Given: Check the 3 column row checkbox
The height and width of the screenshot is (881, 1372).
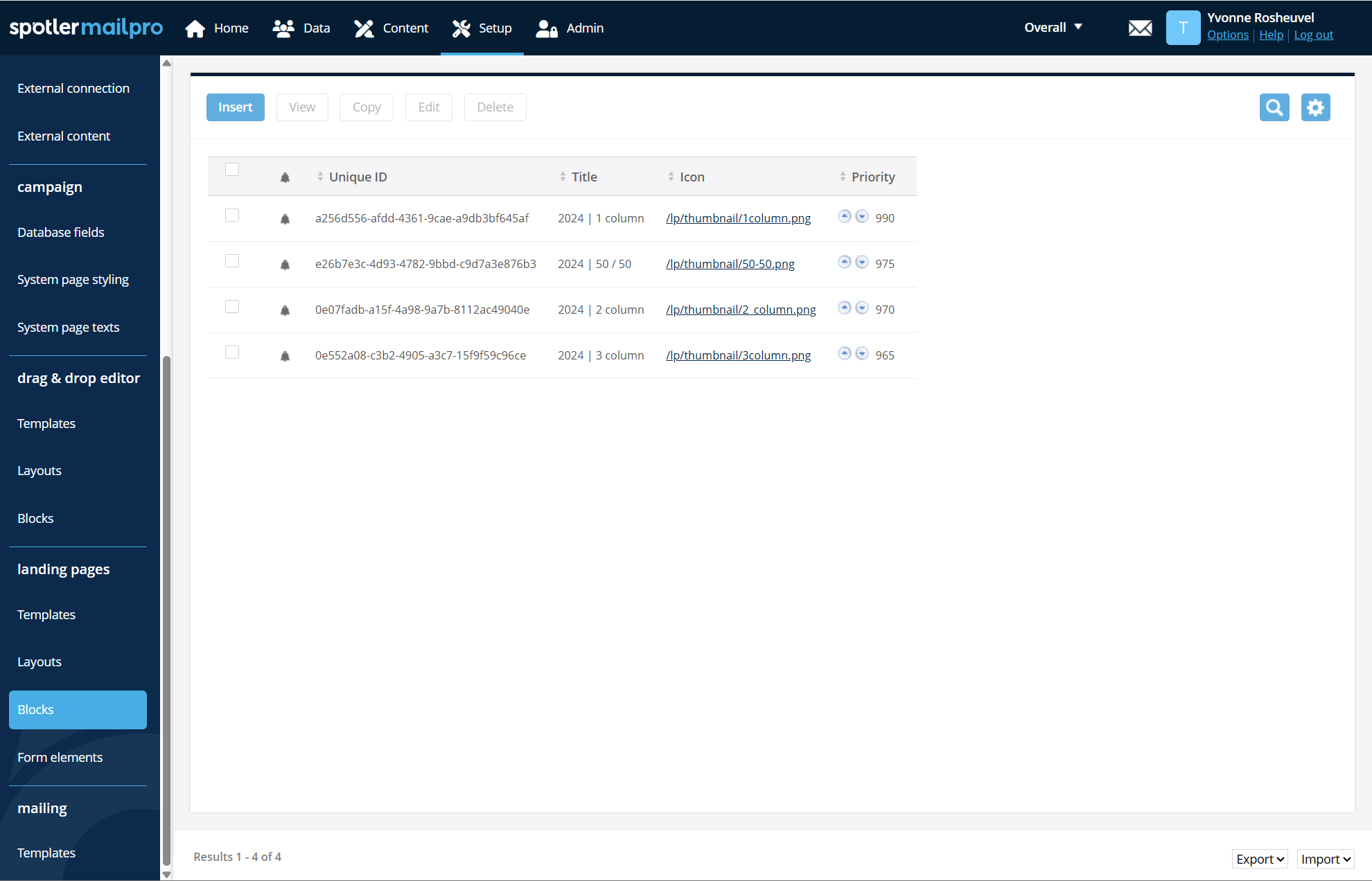Looking at the screenshot, I should [232, 353].
